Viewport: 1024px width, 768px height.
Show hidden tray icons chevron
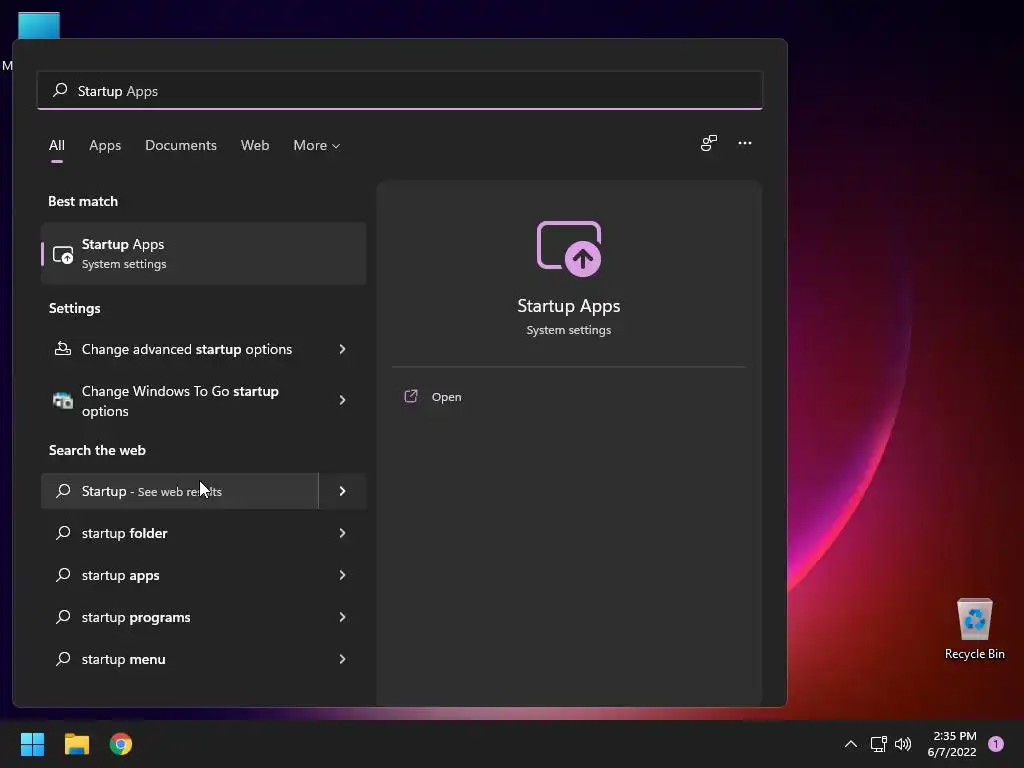(850, 744)
